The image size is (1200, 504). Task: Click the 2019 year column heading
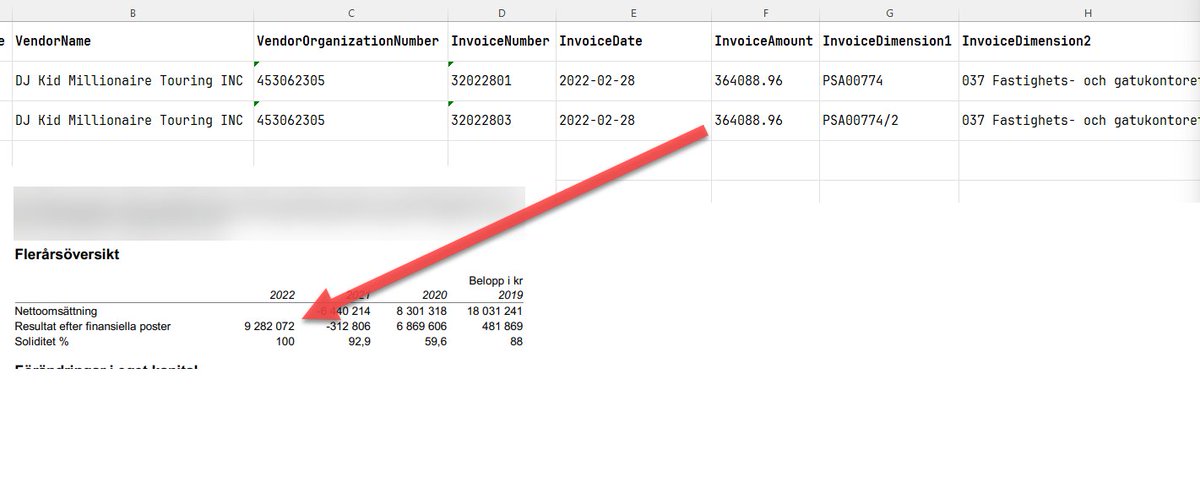pos(510,295)
